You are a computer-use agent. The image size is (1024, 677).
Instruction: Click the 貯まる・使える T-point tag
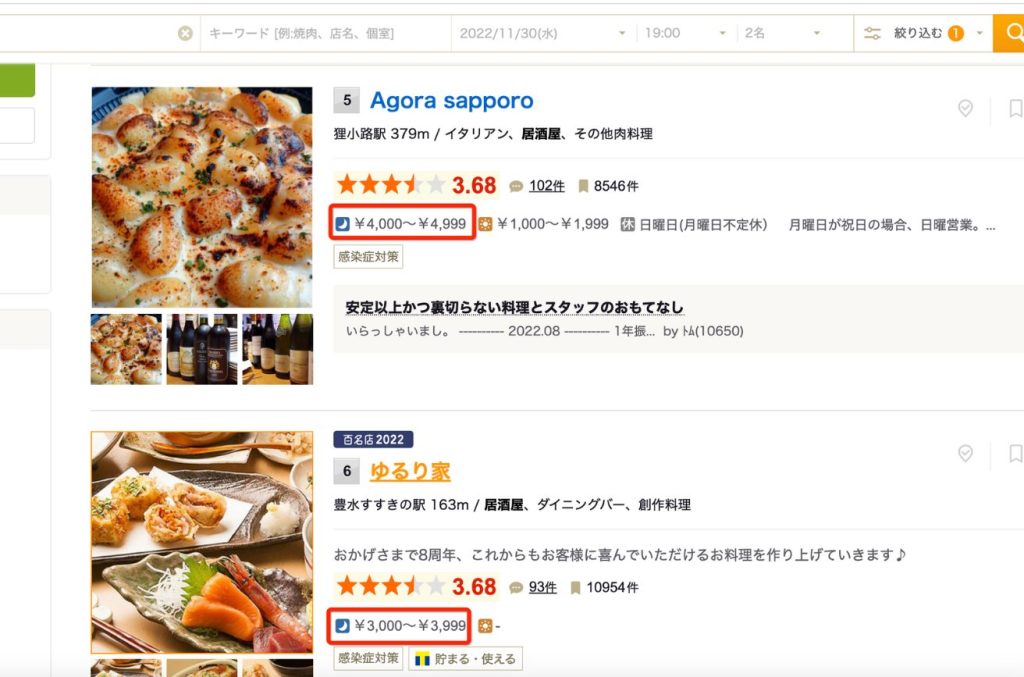pyautogui.click(x=466, y=659)
